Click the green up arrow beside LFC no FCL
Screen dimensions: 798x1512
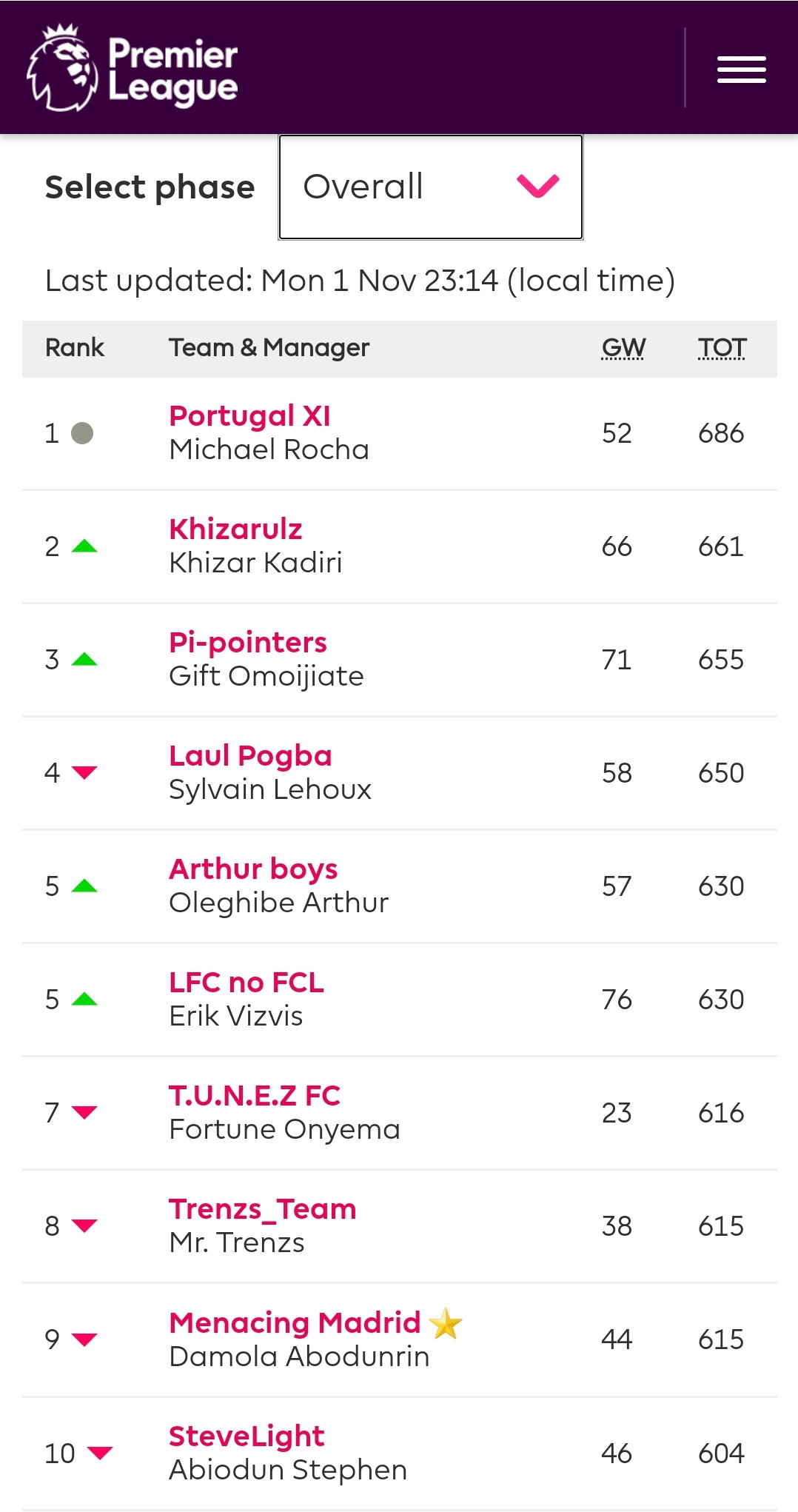click(84, 1000)
